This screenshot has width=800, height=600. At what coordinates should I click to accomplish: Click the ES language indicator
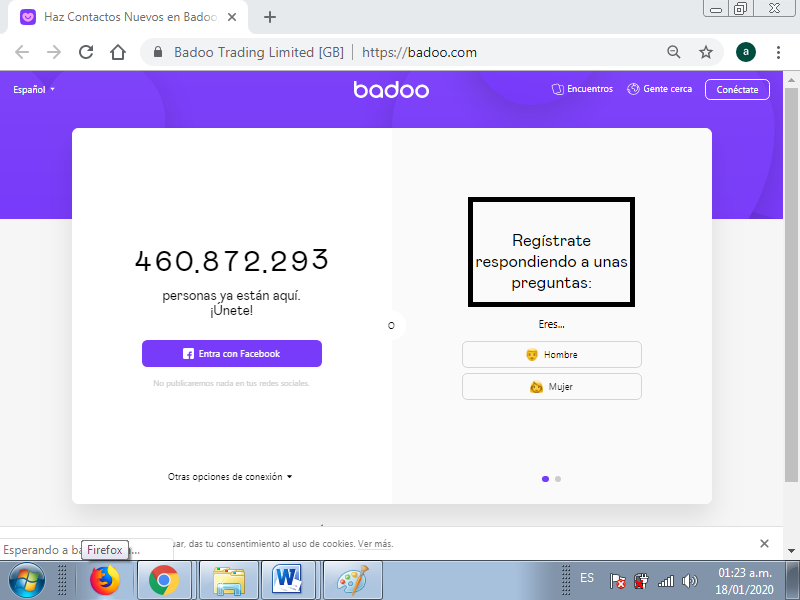(587, 578)
